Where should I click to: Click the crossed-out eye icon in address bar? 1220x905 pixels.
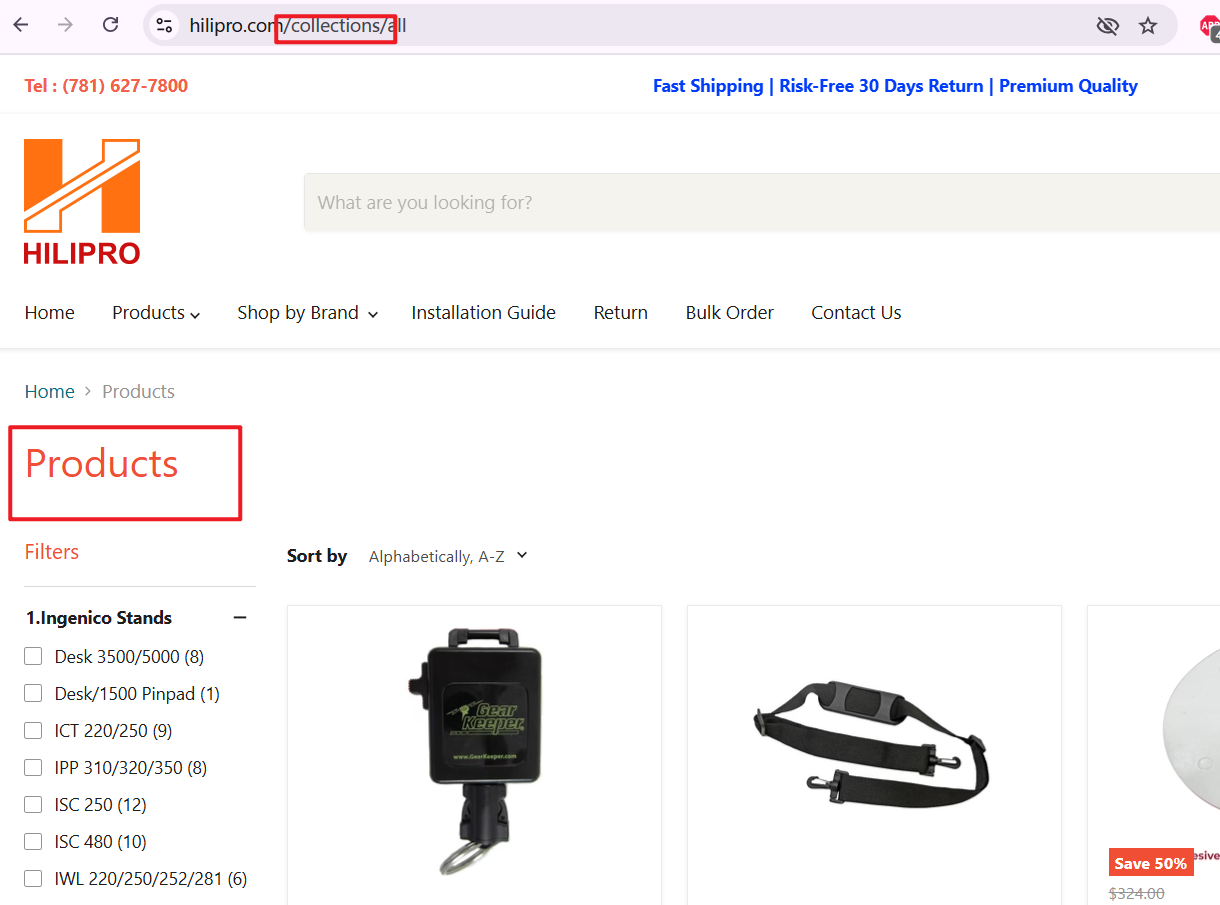coord(1107,26)
